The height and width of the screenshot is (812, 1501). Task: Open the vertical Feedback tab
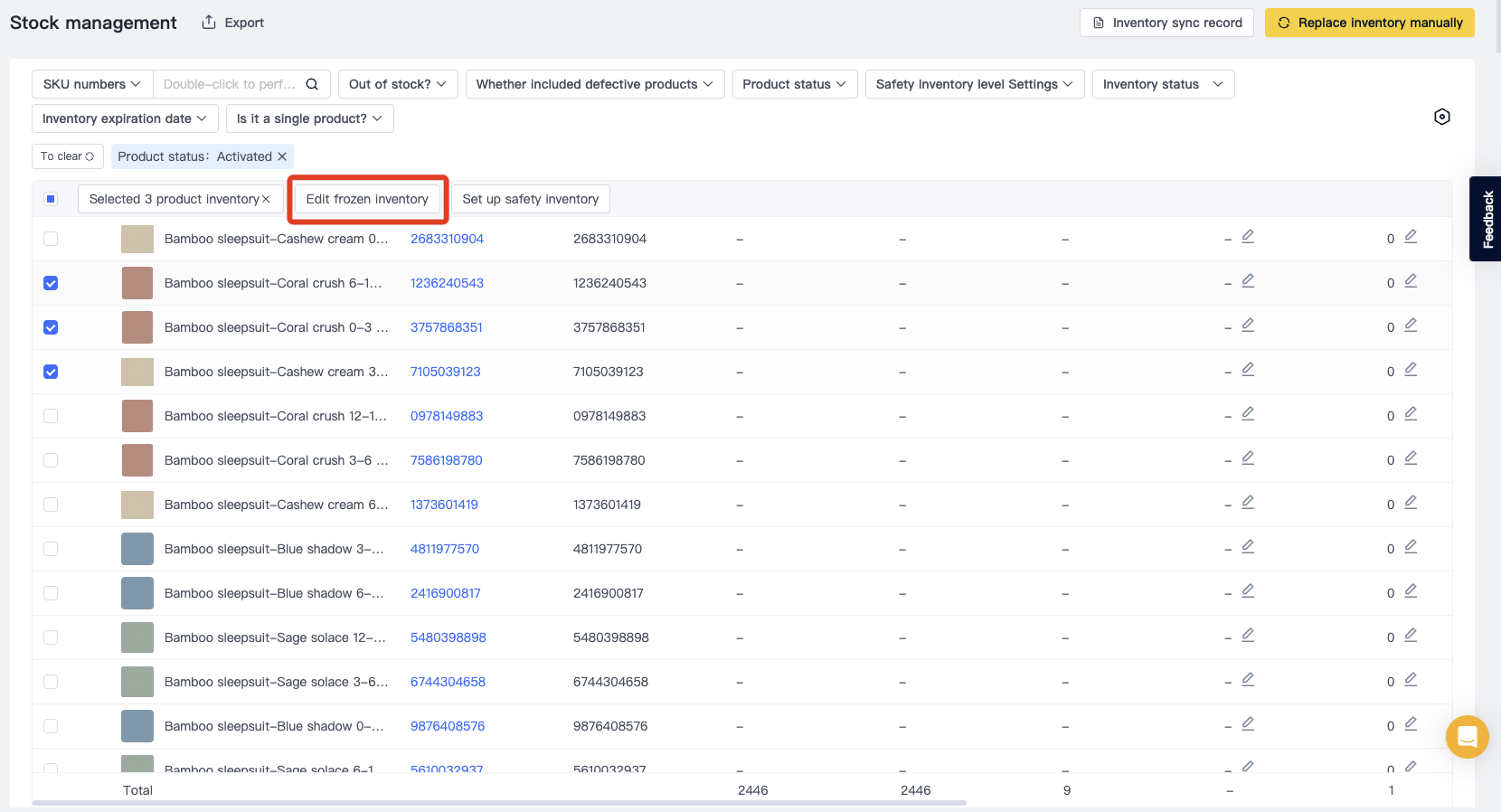pyautogui.click(x=1487, y=219)
